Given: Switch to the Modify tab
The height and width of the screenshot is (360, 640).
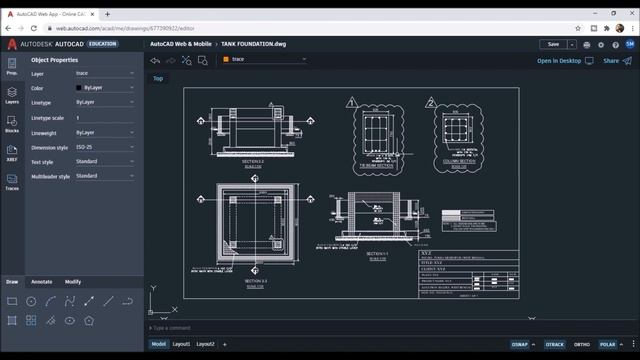Looking at the screenshot, I should click(x=73, y=282).
